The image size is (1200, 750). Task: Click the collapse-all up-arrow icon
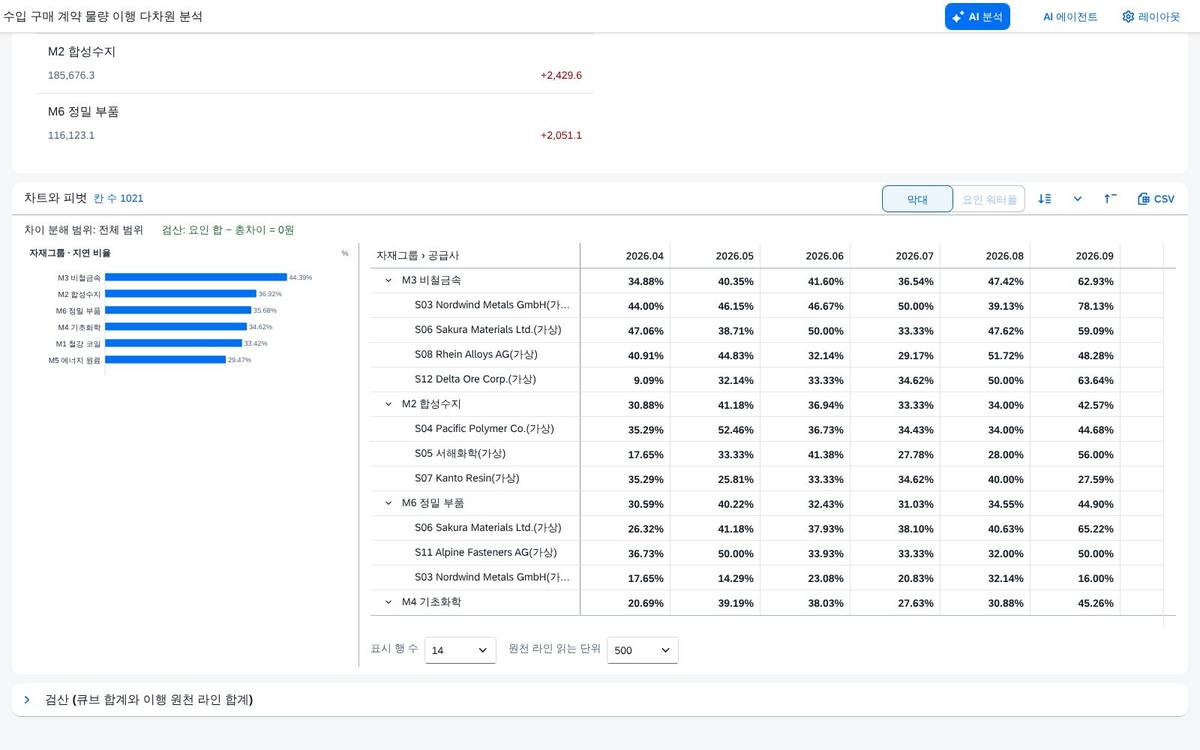tap(1110, 199)
